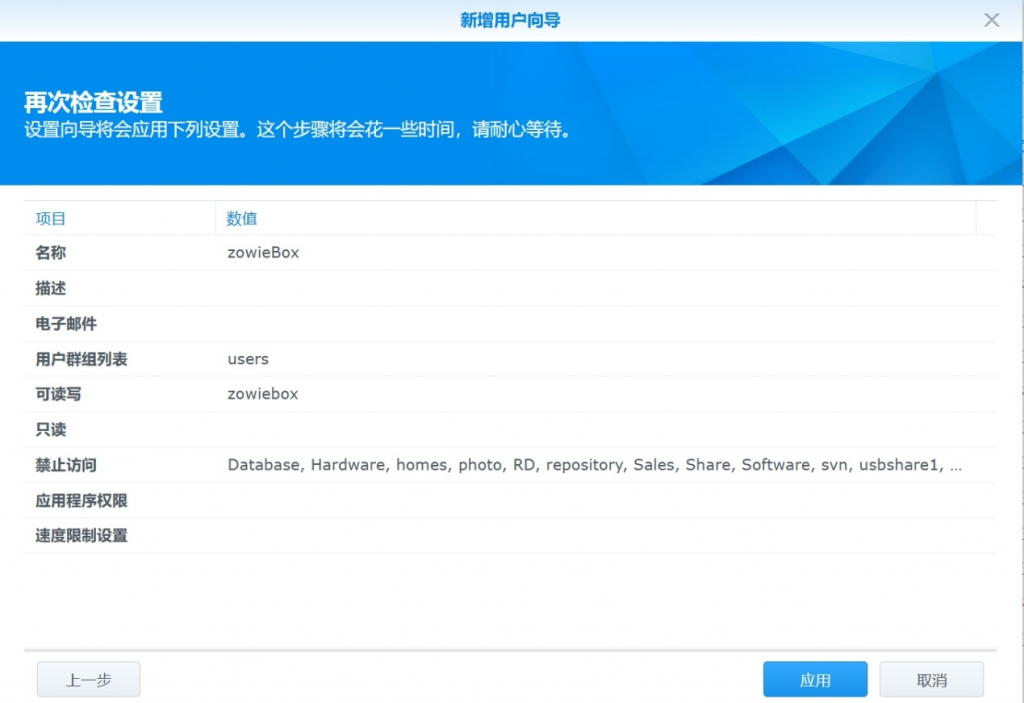This screenshot has height=703, width=1024.
Task: Click the 项目 column header
Action: click(x=120, y=218)
